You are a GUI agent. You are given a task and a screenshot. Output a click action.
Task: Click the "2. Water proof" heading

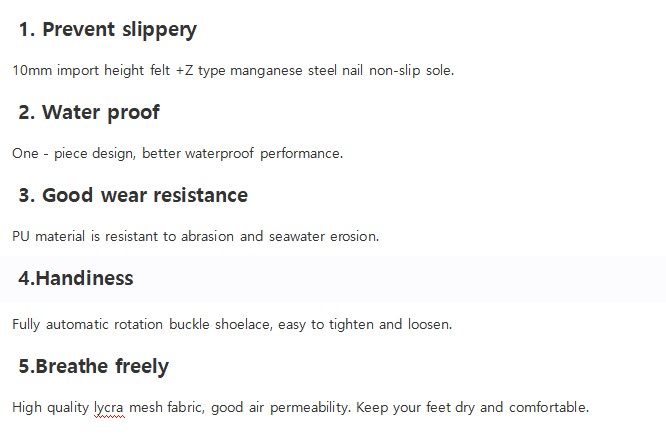click(x=88, y=112)
